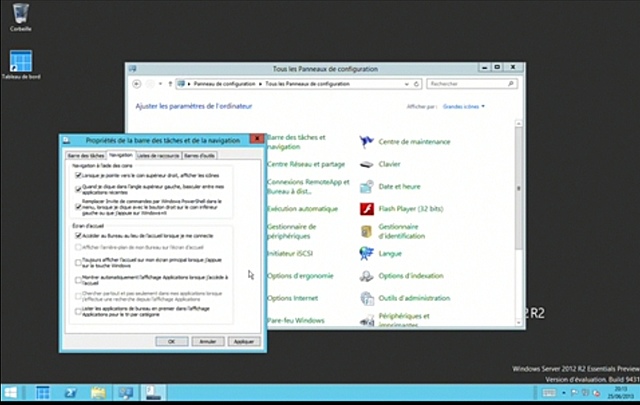
Task: Open the Tableau de bord desktop shortcut
Action: click(21, 65)
